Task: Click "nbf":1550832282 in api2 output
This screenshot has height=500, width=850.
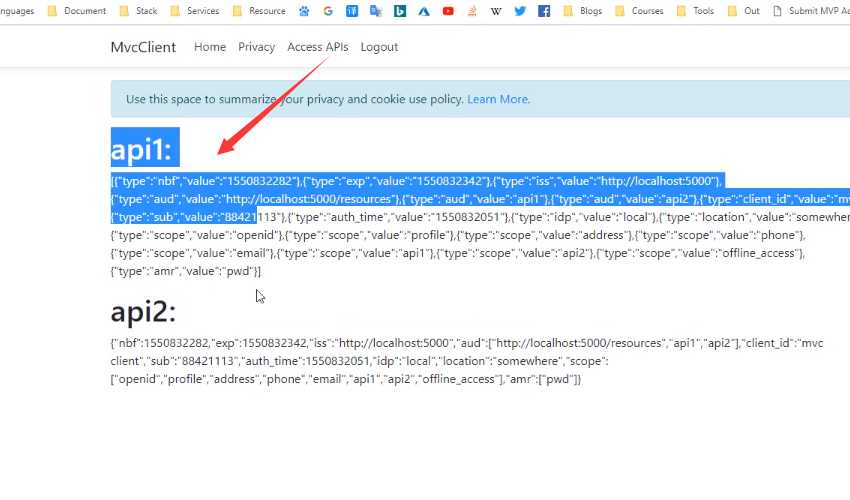Action: pyautogui.click(x=161, y=343)
